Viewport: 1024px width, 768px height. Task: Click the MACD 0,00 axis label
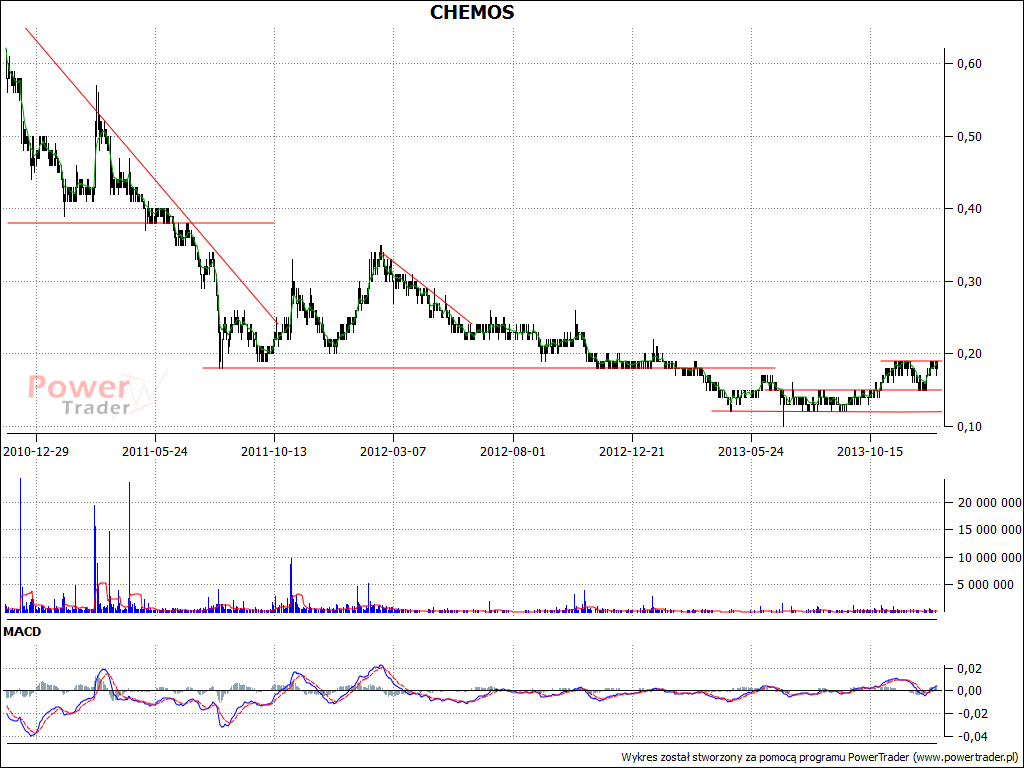(x=969, y=691)
